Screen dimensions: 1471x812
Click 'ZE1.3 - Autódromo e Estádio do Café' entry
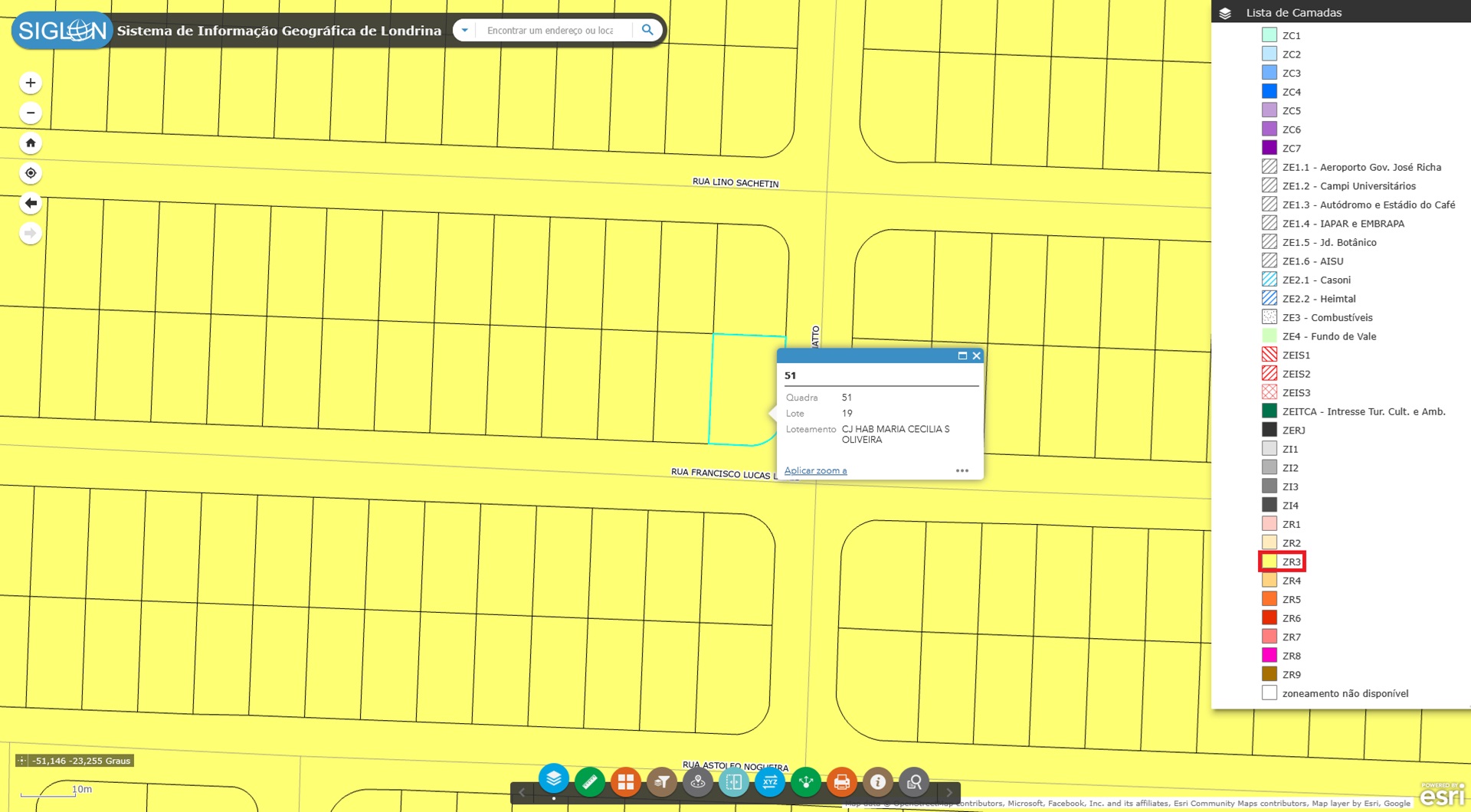click(1368, 205)
